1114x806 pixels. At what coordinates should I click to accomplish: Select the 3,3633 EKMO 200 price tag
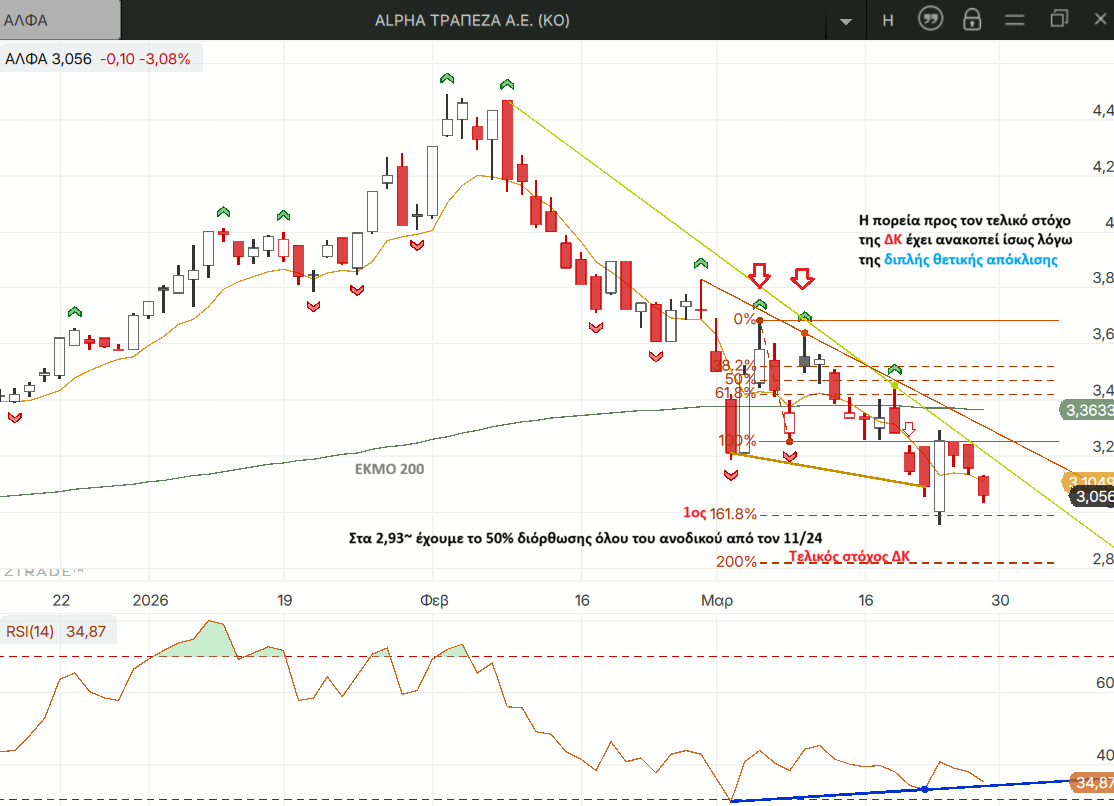(1084, 409)
